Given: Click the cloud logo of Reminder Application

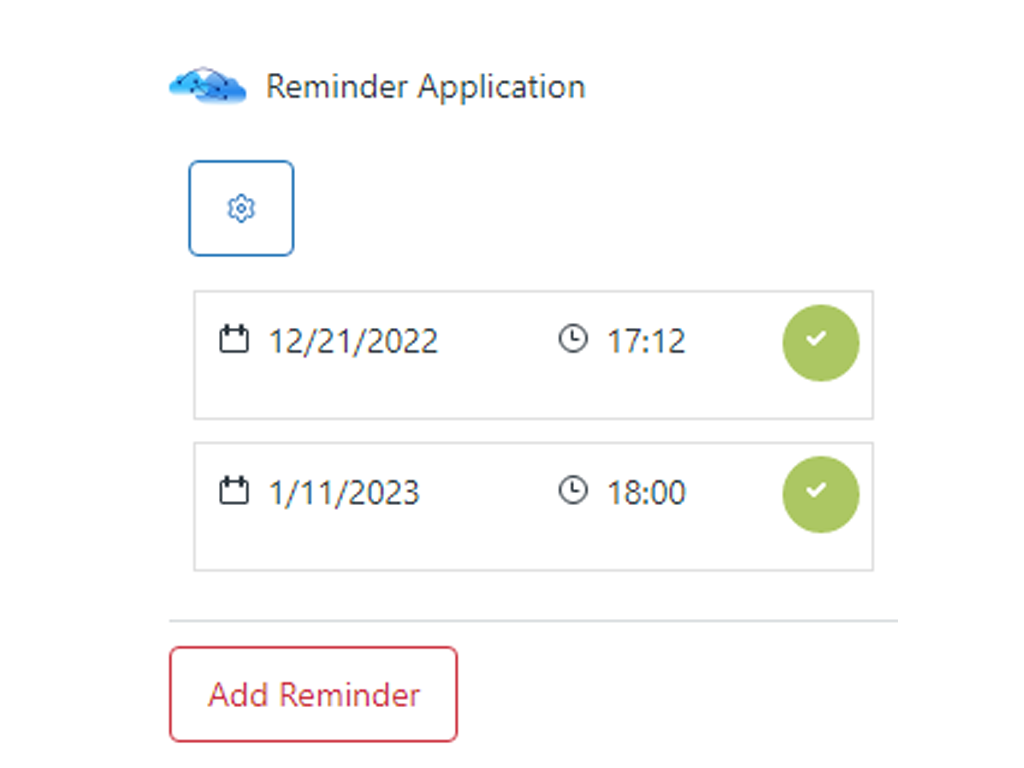Looking at the screenshot, I should coord(207,85).
